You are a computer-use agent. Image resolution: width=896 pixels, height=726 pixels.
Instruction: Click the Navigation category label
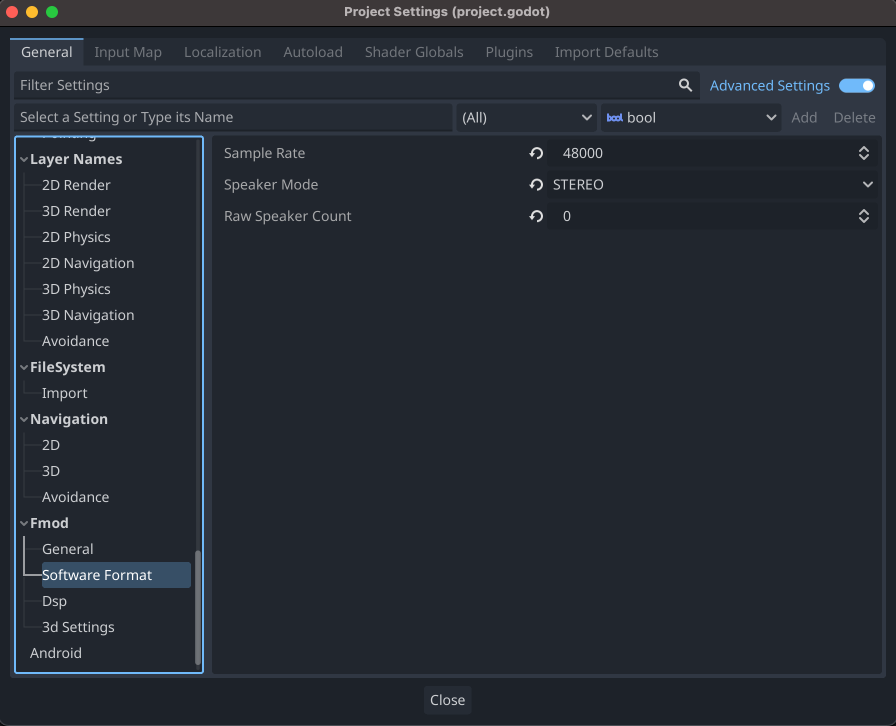[69, 420]
